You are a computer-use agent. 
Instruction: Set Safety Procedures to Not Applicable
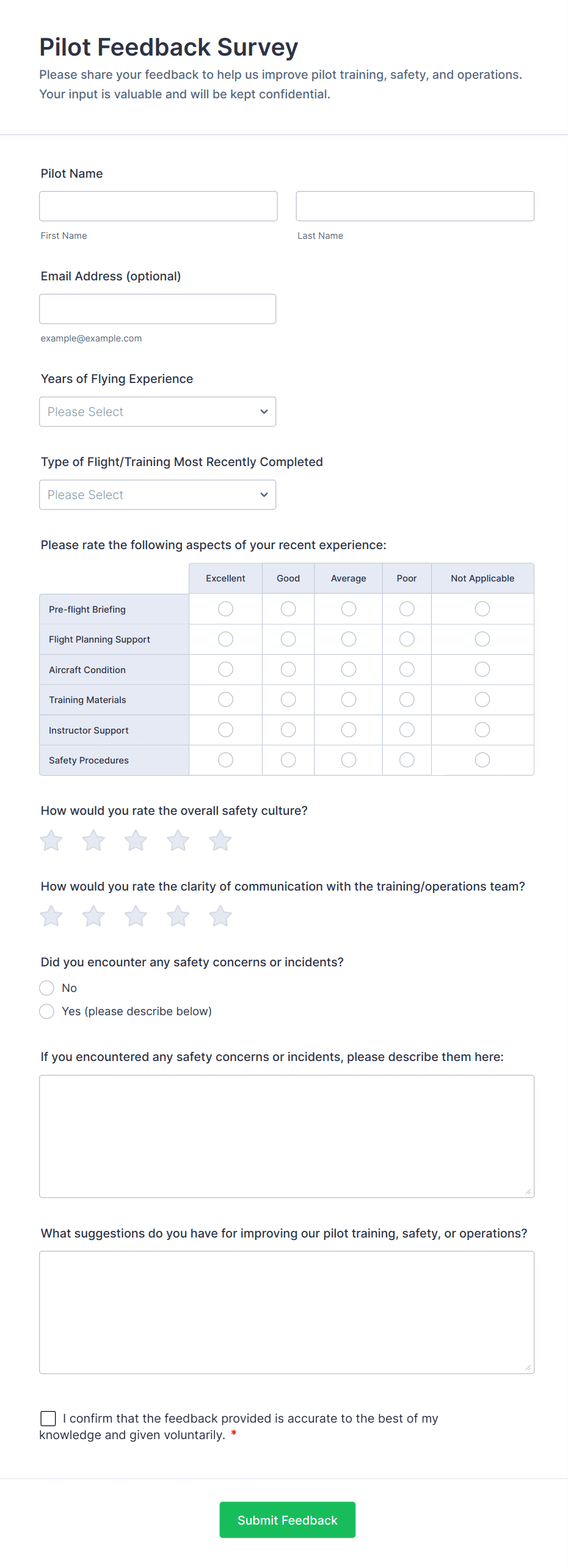482,760
